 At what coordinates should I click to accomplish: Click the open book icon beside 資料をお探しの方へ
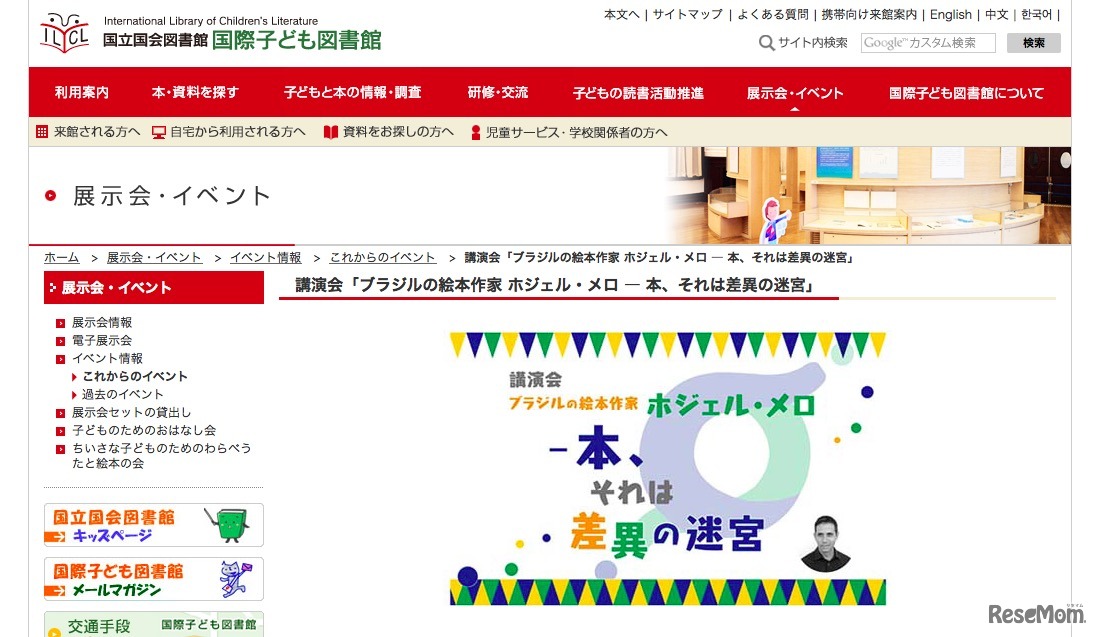(x=331, y=131)
